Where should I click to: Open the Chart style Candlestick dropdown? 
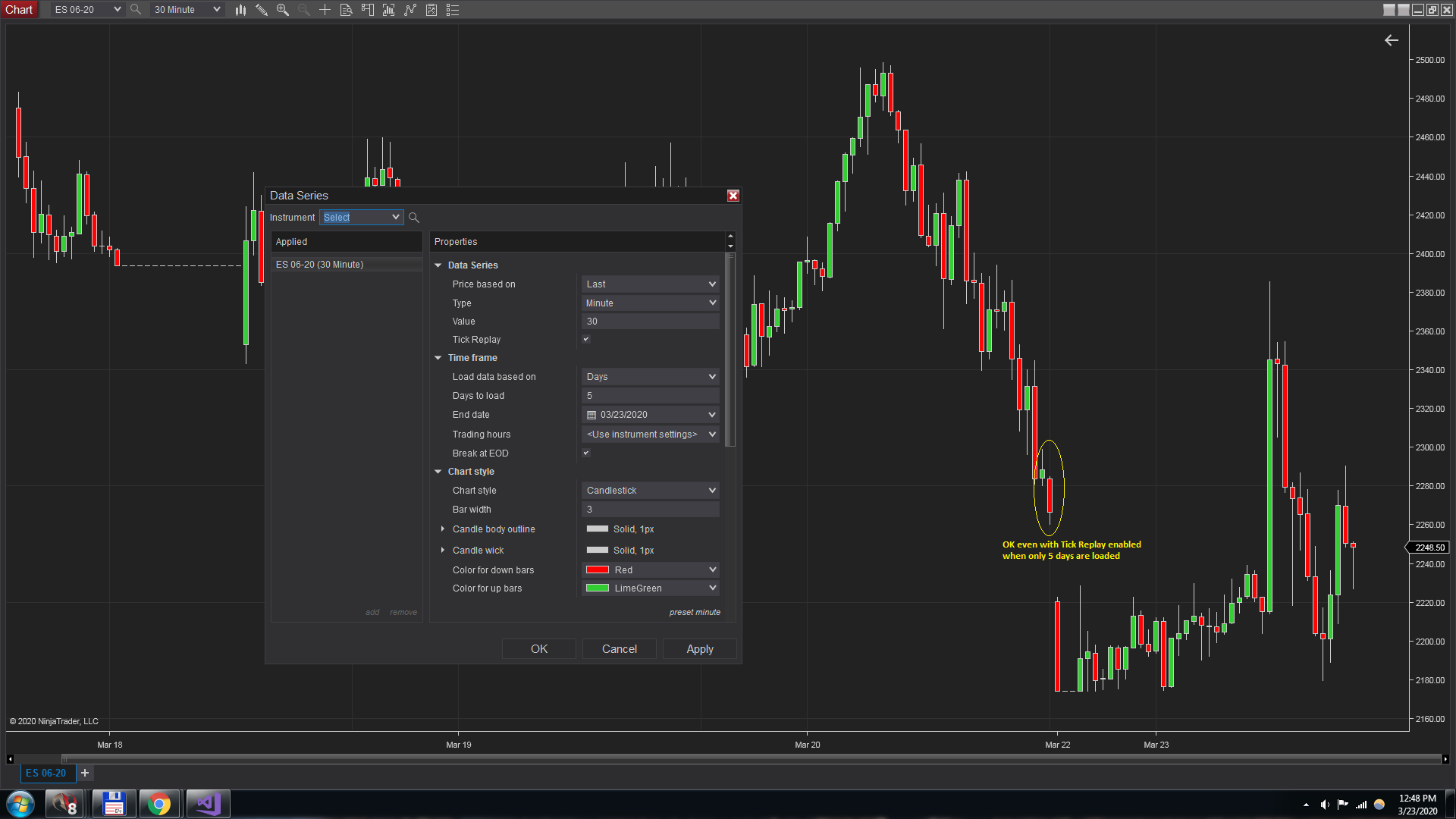click(650, 491)
